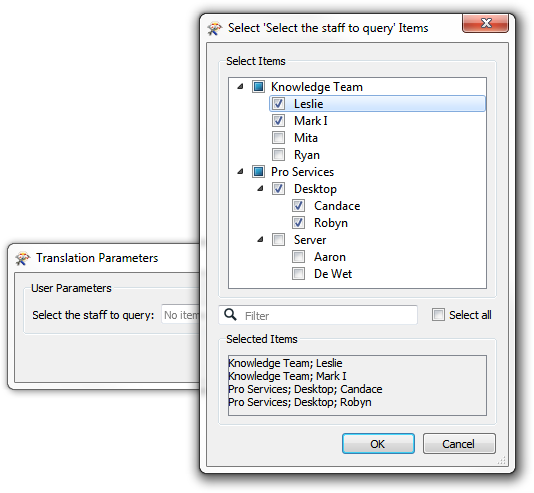Select the Leslie tree row label
Image resolution: width=534 pixels, height=493 pixels.
[309, 104]
